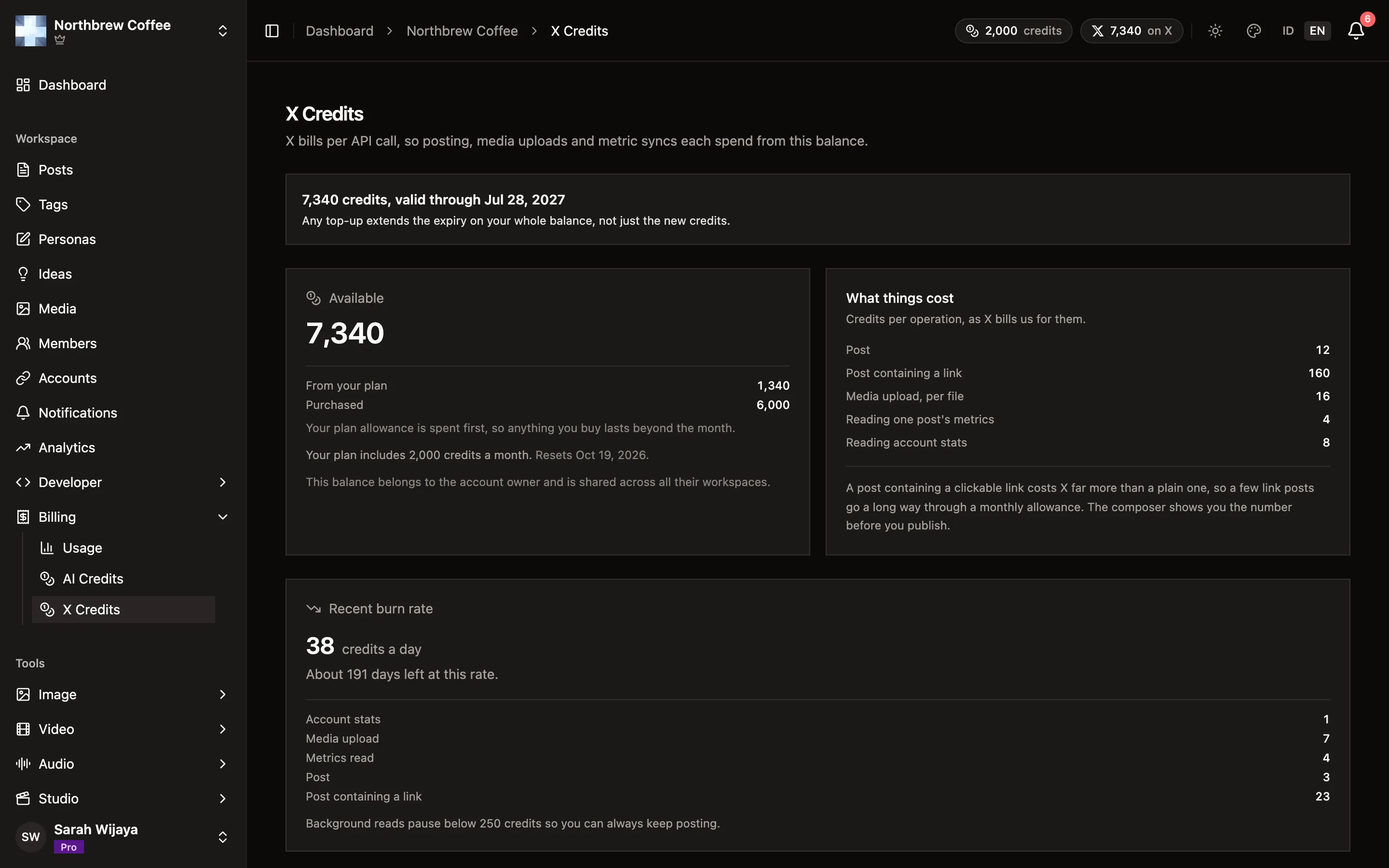Open Posts in the sidebar
Screen dimensions: 1389x868
coord(123,170)
